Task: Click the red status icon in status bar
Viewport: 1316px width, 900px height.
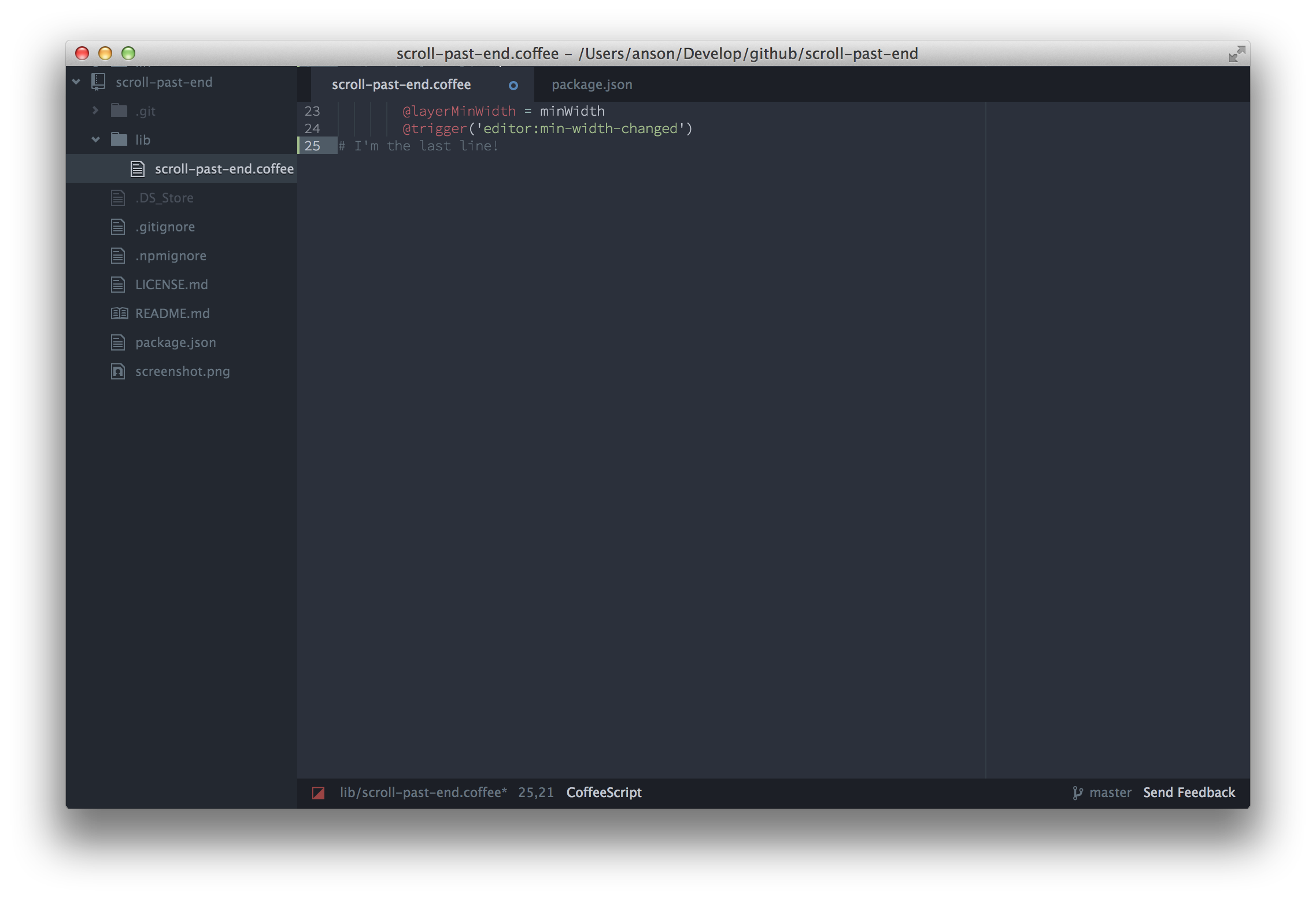Action: click(x=318, y=792)
